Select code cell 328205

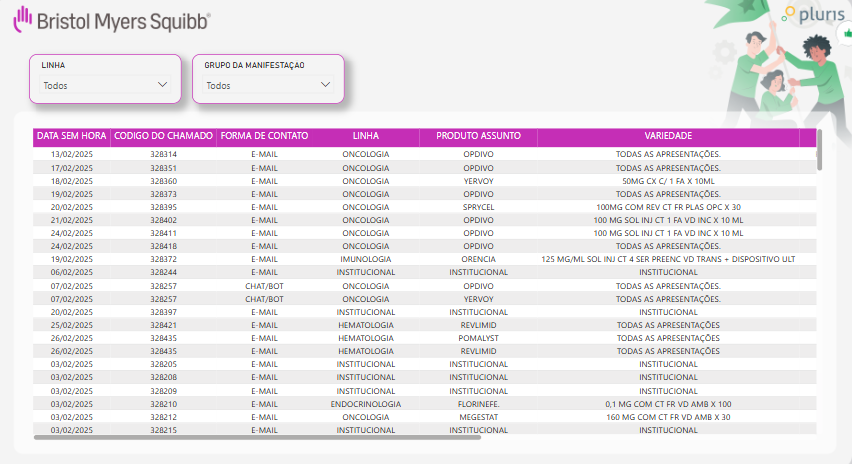[x=164, y=365]
